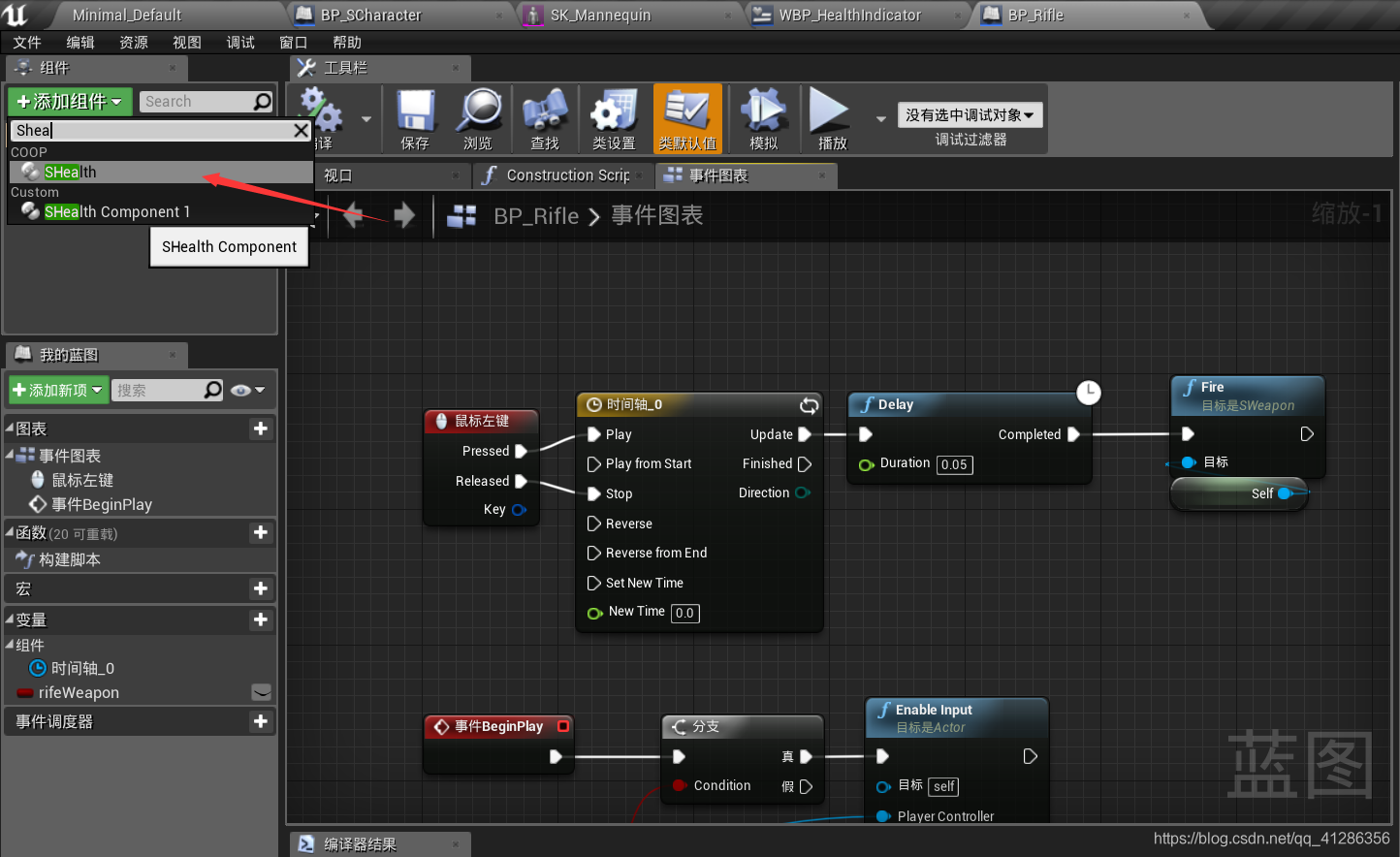Image resolution: width=1400 pixels, height=857 pixels.
Task: Toggle the edit icon beside rifeWeapon component
Action: tap(260, 692)
